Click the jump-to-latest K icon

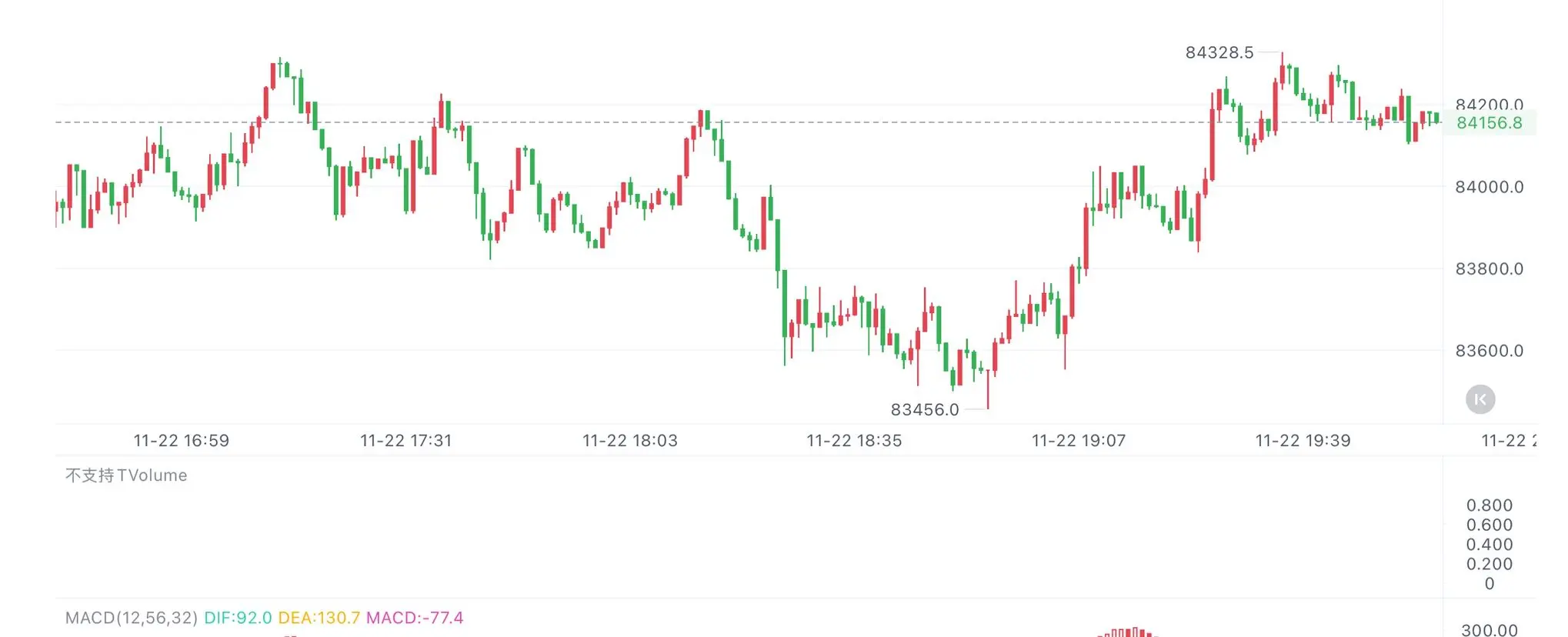tap(1480, 399)
